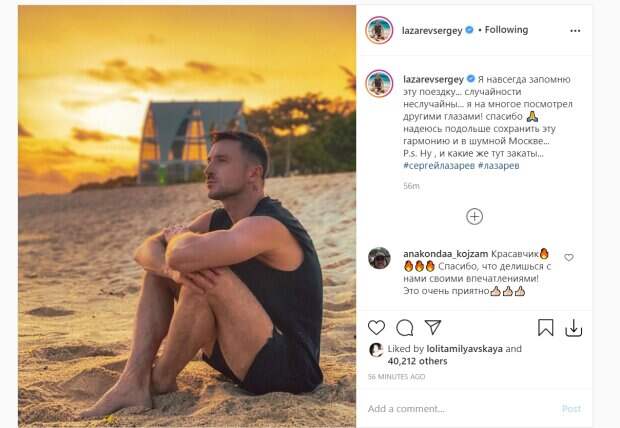This screenshot has height=428, width=620.
Task: Focus the Add a comment field
Action: [x=450, y=408]
